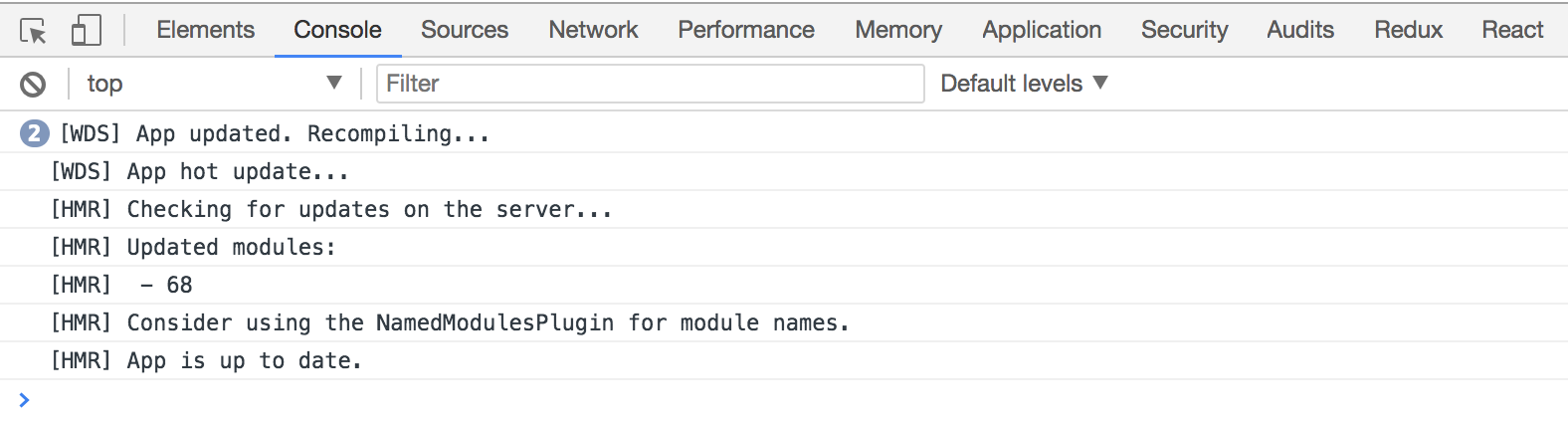Switch to the Application tab
Viewport: 1568px width, 422px height.
(1042, 30)
